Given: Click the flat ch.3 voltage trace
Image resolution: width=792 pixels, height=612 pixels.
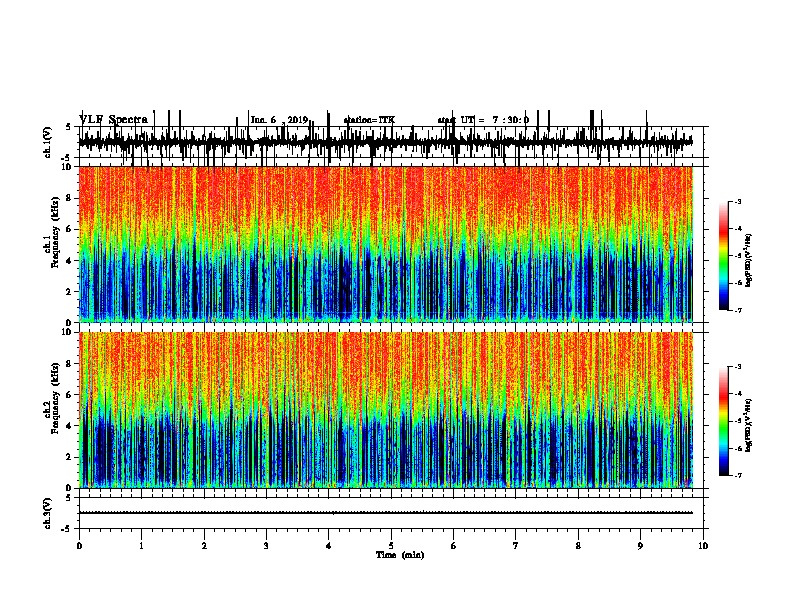Looking at the screenshot, I should 385,513.
